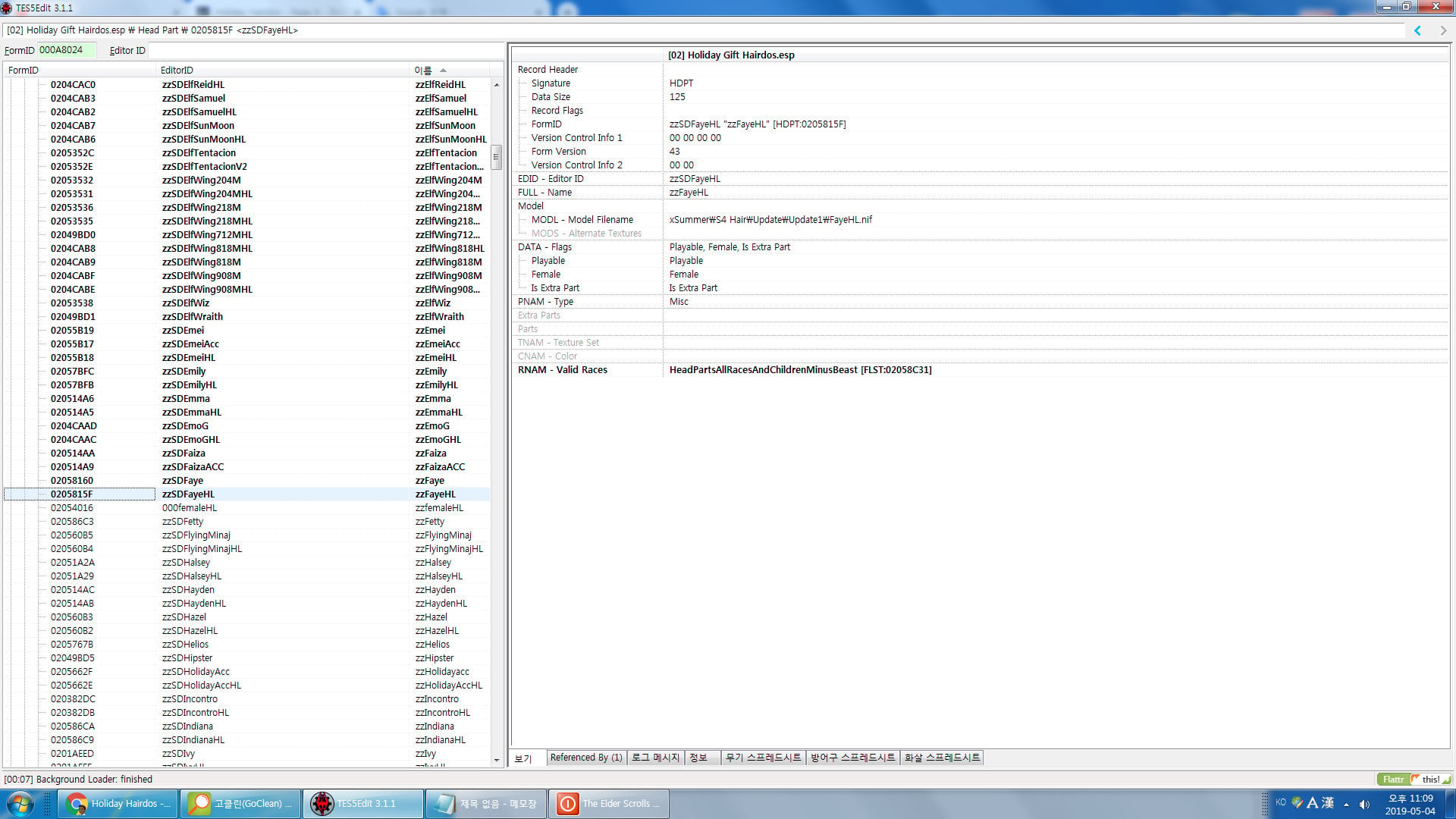Screen dimensions: 1456x819
Task: Switch to TES5Edit 3.1.1 taskbar button
Action: pos(364,803)
